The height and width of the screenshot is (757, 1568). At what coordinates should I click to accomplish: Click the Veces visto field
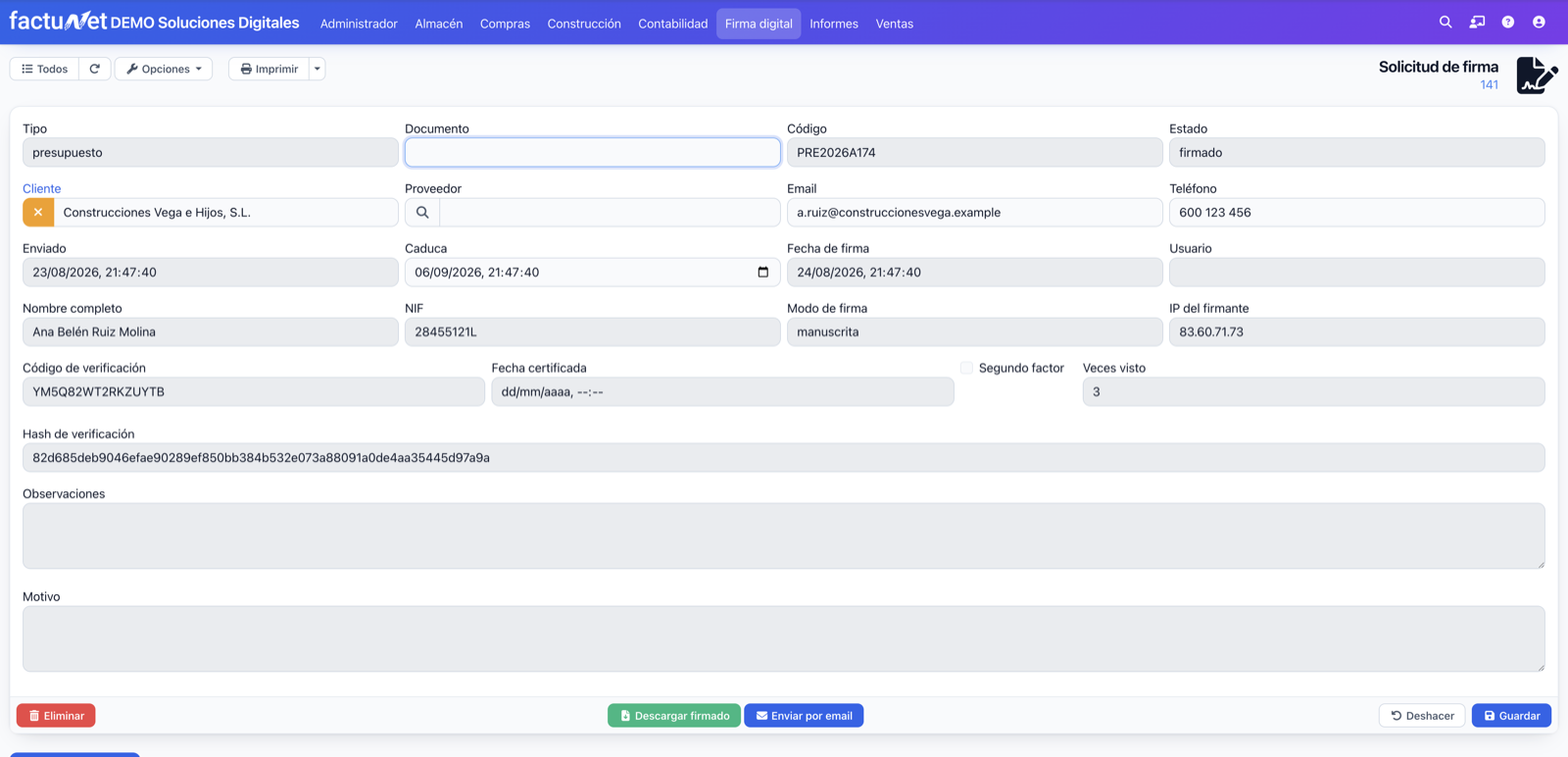point(1314,392)
